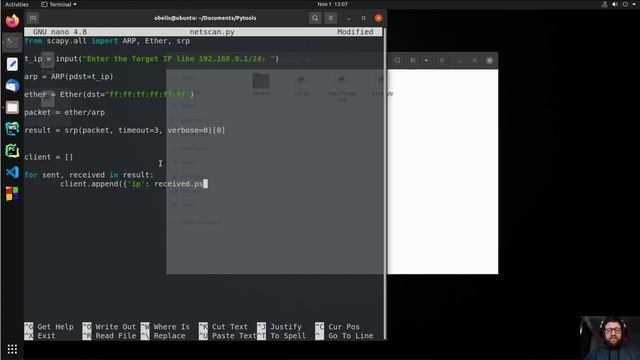Click the result = srp(...) line

tap(124, 130)
